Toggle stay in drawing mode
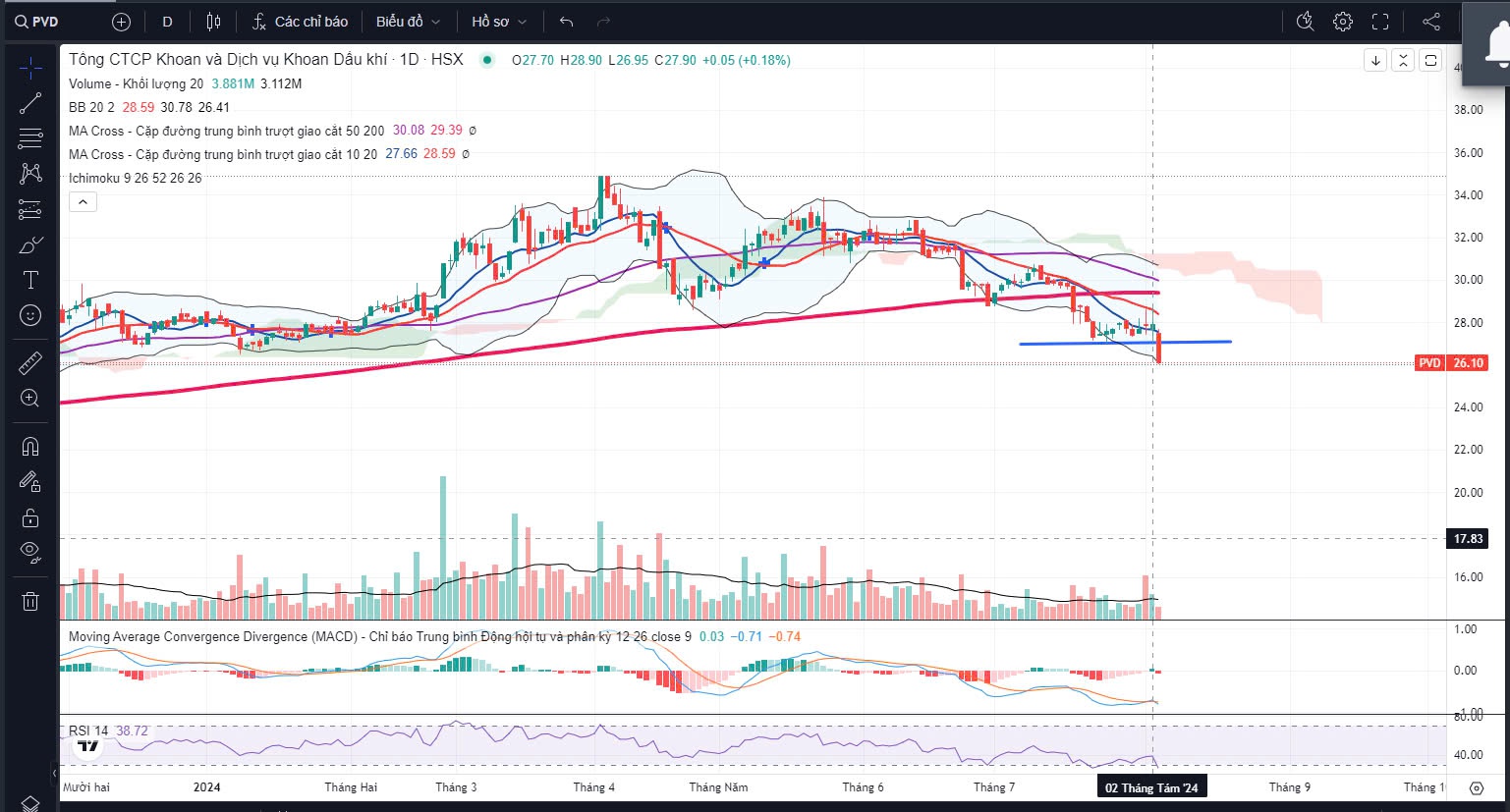Image resolution: width=1510 pixels, height=812 pixels. pos(30,482)
